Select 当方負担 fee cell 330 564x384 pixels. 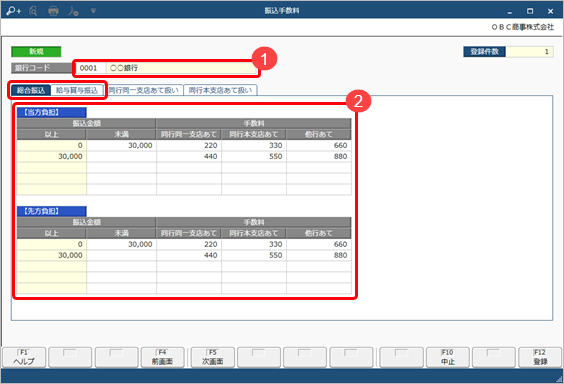click(x=254, y=145)
